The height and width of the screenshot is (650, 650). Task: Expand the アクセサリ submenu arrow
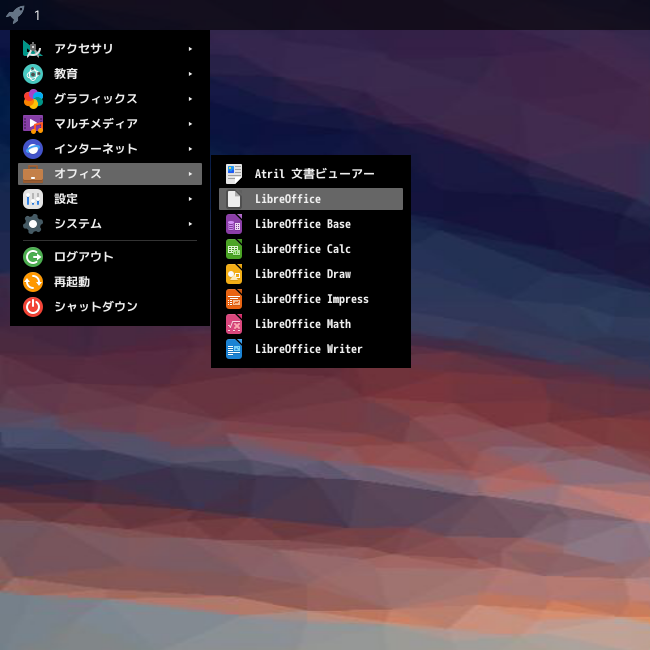click(190, 49)
